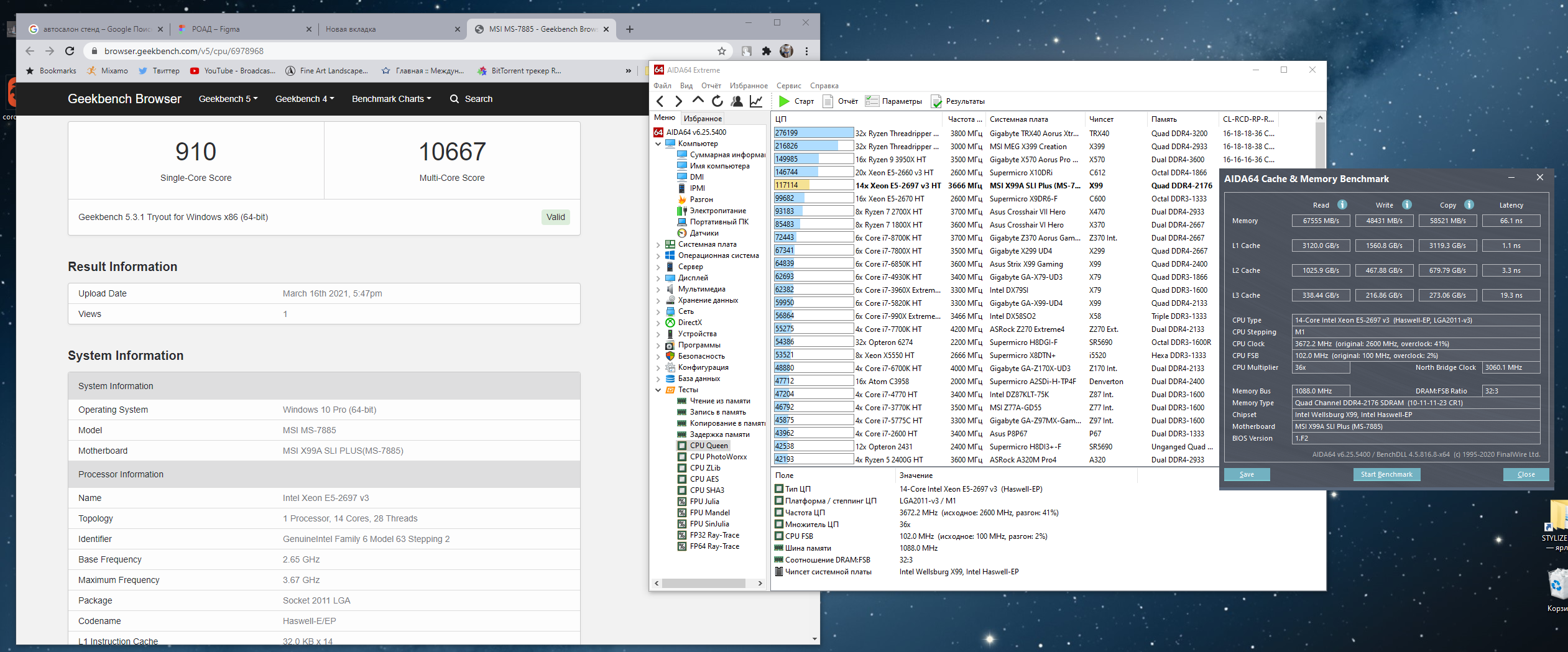Open Отчёт report toolbar button
Image resolution: width=1568 pixels, height=652 pixels.
840,101
